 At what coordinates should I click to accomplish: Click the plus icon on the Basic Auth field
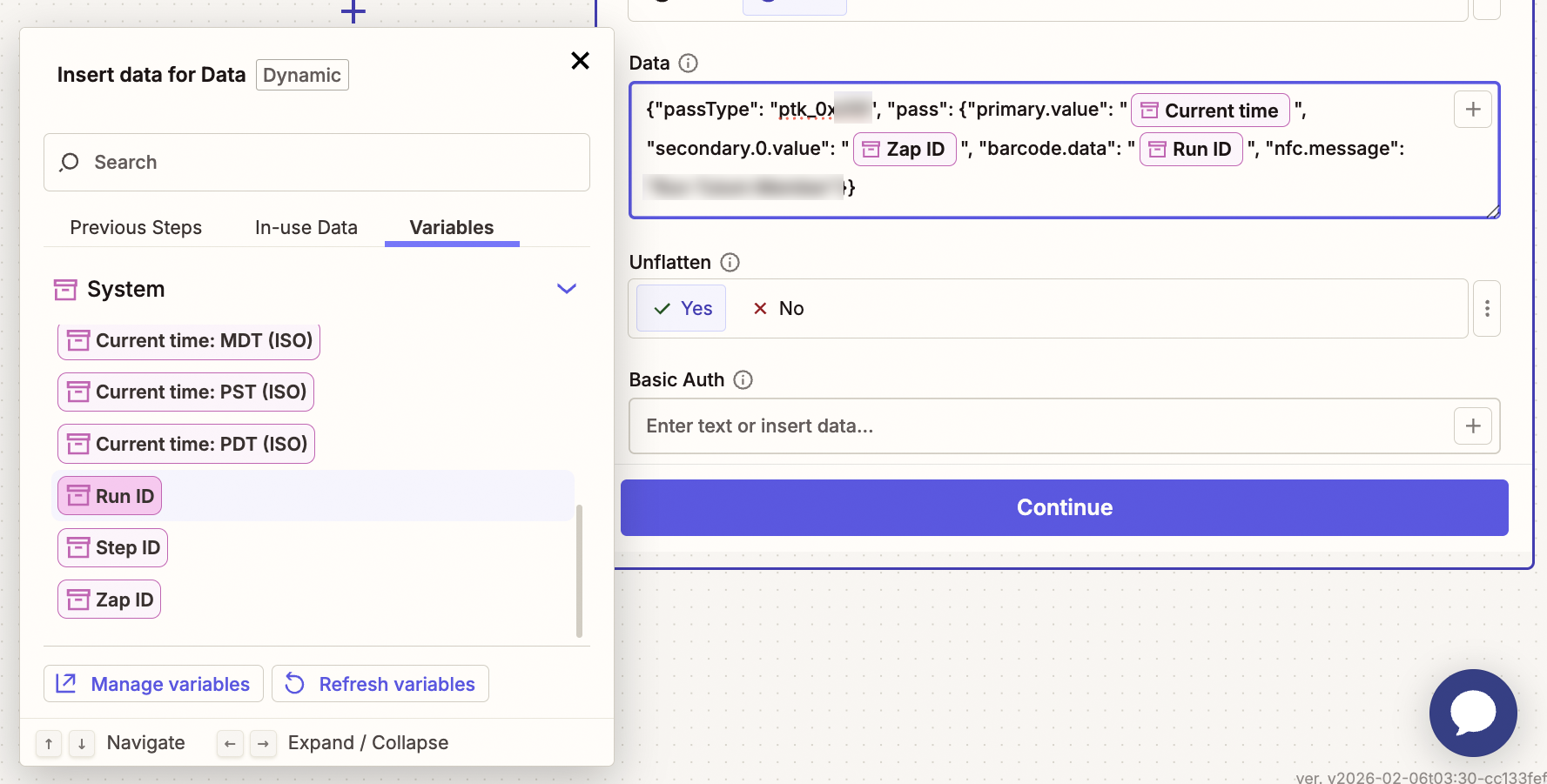click(x=1472, y=426)
